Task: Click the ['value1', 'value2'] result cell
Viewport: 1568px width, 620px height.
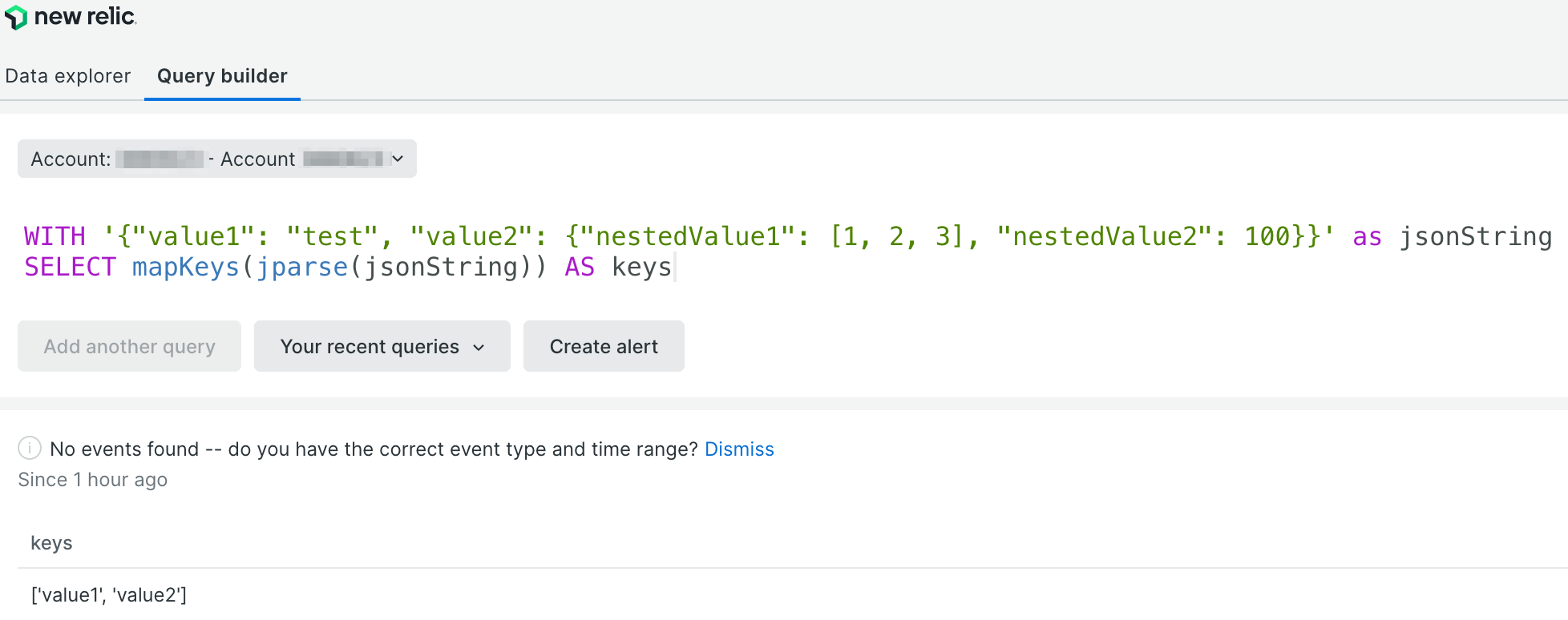Action: 108,594
